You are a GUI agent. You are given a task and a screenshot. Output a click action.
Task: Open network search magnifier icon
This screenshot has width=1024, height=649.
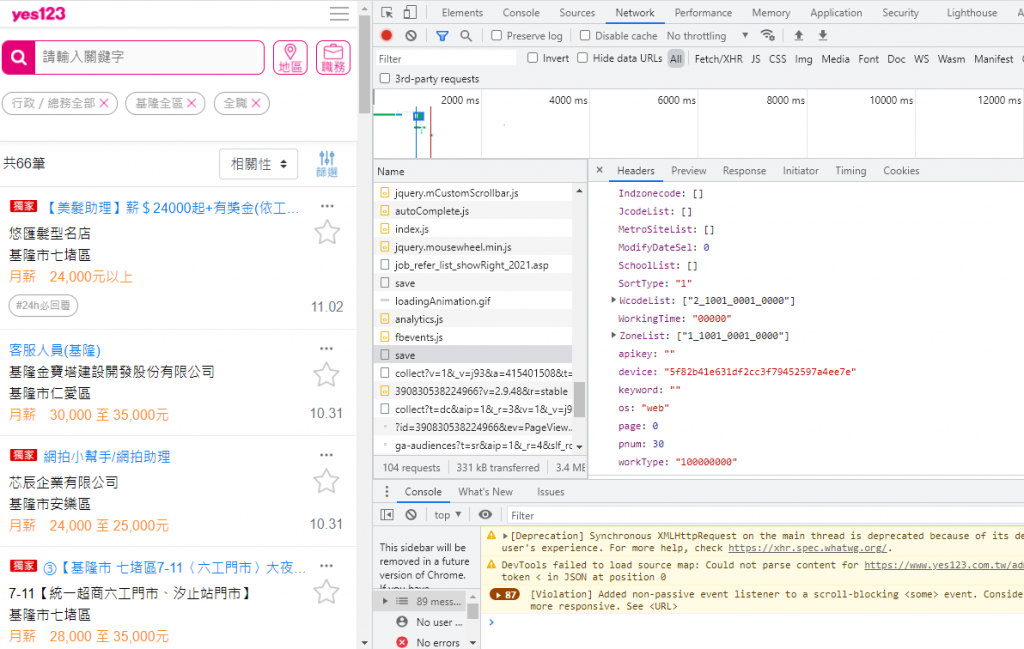click(466, 36)
